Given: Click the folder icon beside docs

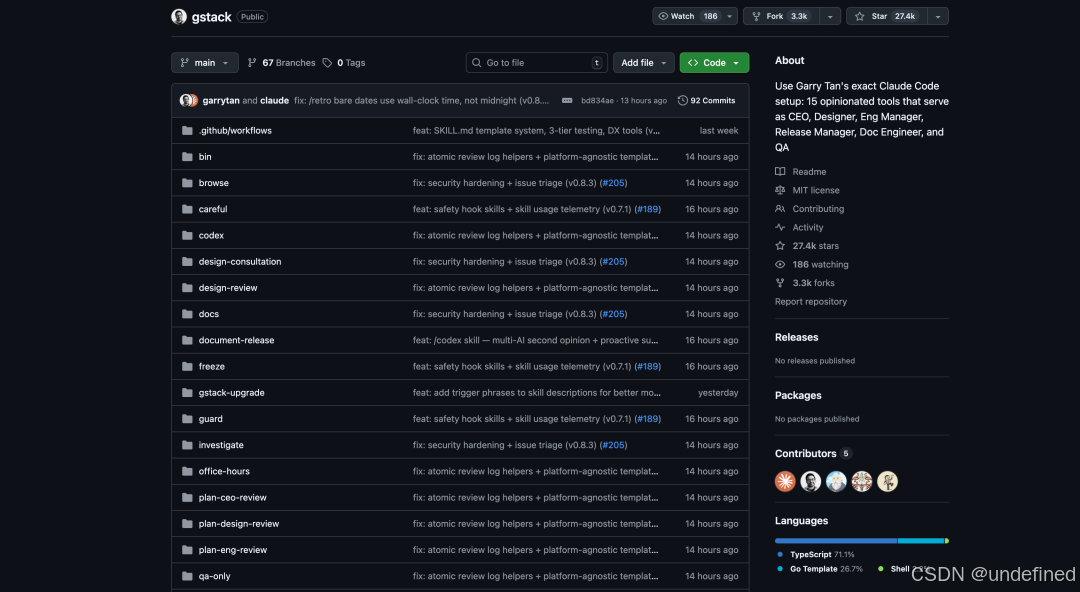Looking at the screenshot, I should [x=187, y=314].
